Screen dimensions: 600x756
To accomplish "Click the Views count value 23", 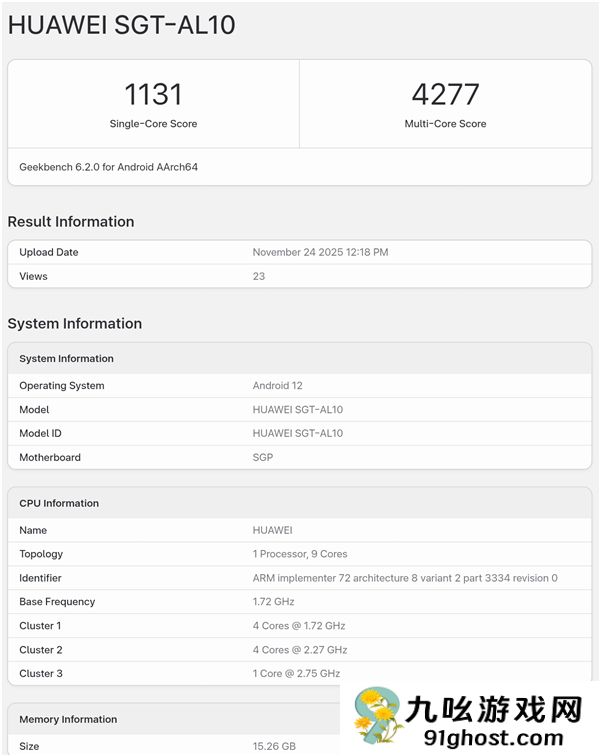I will pos(259,276).
